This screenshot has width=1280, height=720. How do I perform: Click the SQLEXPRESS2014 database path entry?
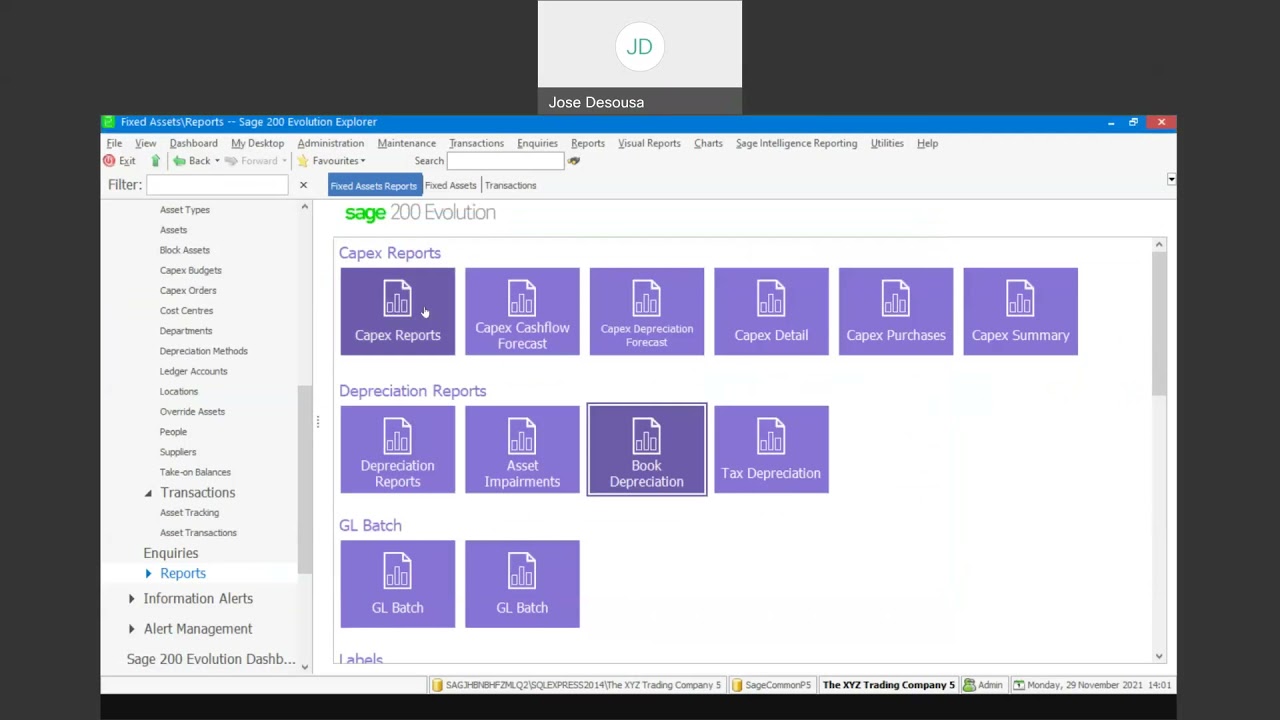576,685
